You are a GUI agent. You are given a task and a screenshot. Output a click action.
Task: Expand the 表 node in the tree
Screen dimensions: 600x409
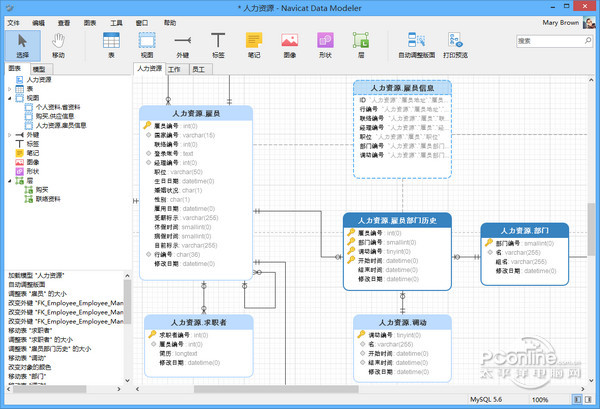coord(10,89)
